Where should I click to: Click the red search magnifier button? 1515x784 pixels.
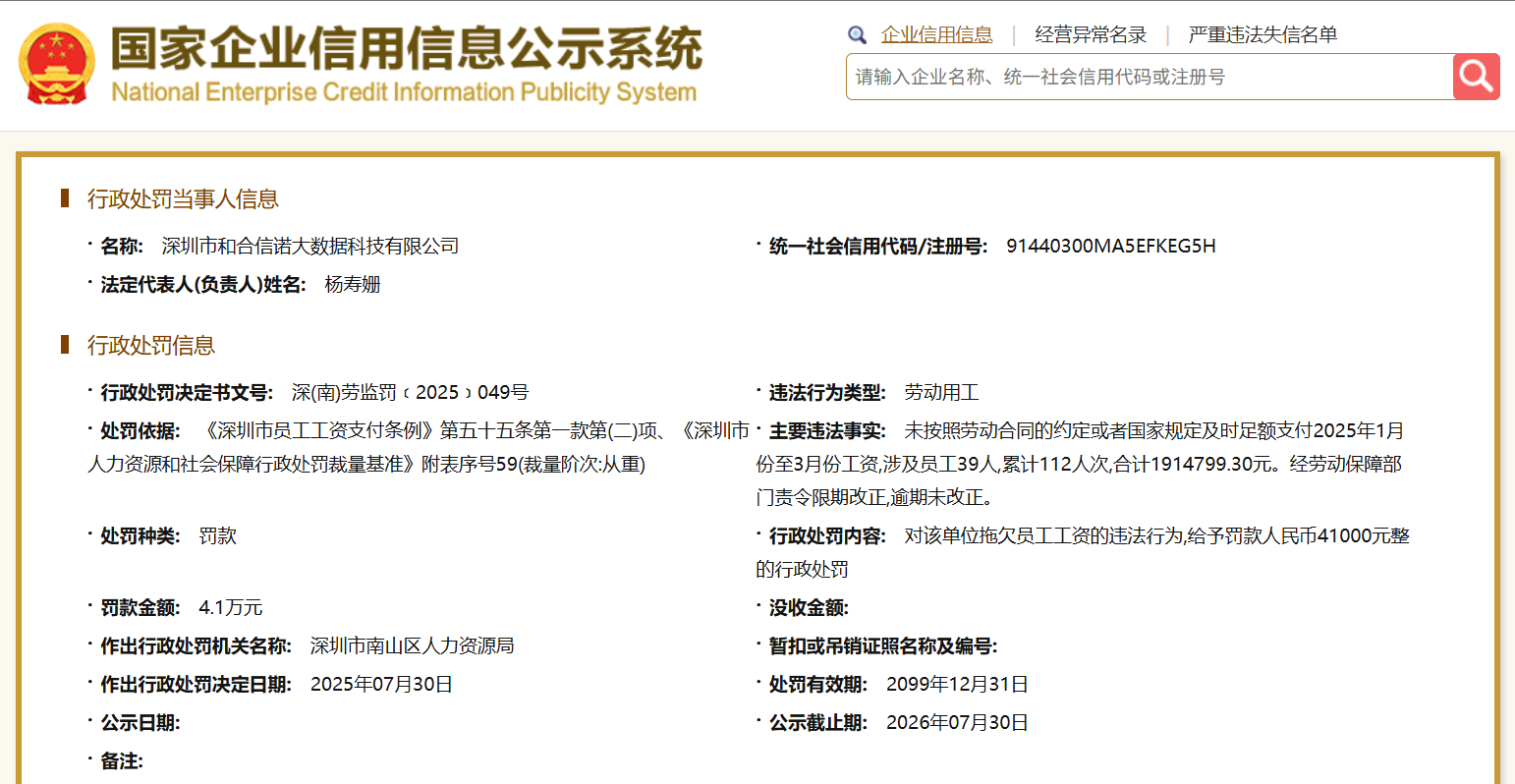point(1476,77)
